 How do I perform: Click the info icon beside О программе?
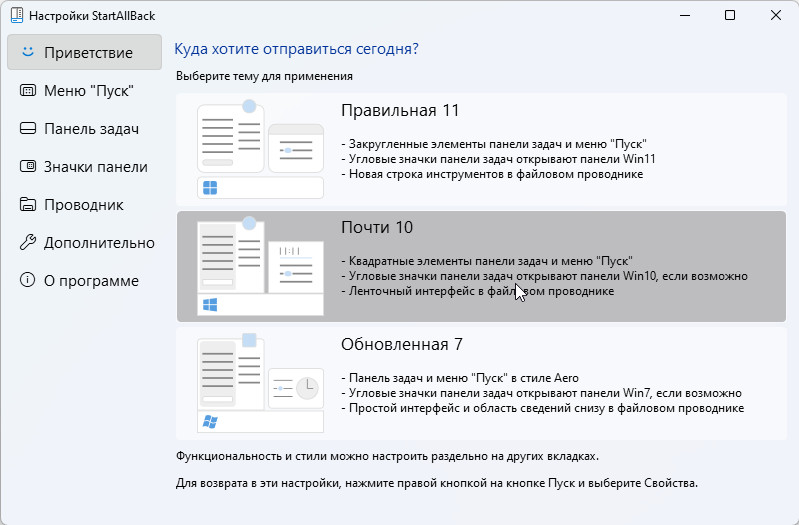[x=28, y=280]
